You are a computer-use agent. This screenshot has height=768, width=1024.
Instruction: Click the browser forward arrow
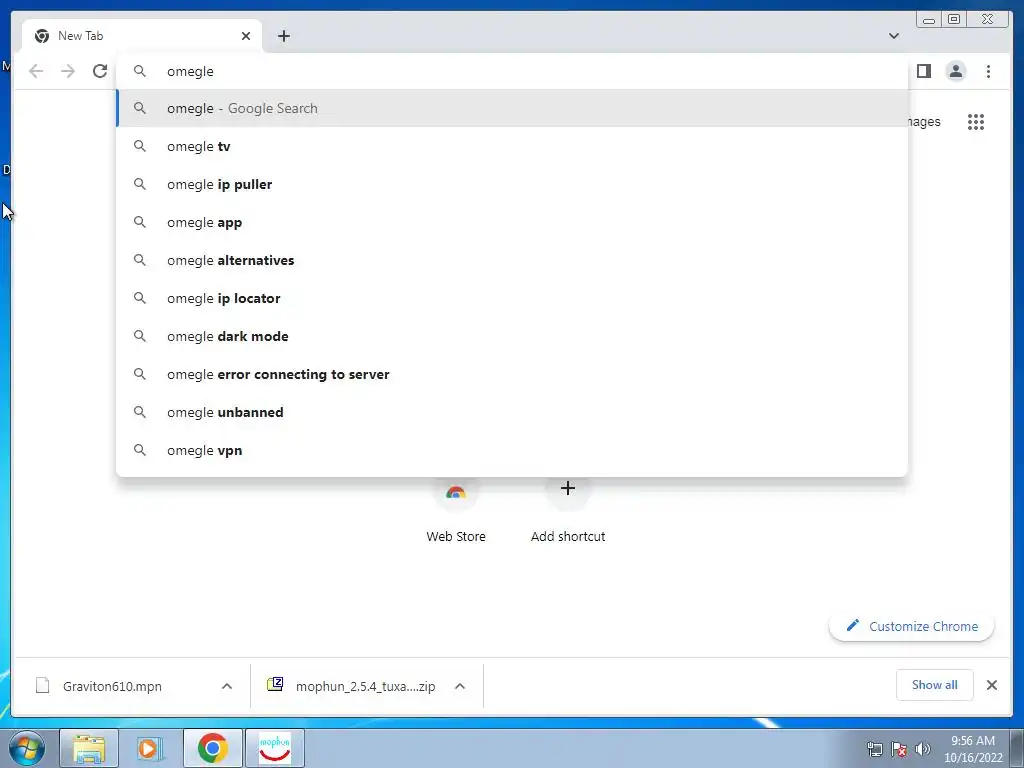[x=68, y=71]
